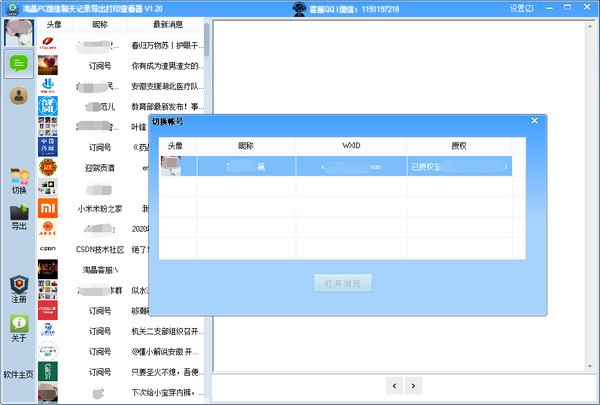Go to previous page arrow
The height and width of the screenshot is (405, 600).
(x=394, y=385)
